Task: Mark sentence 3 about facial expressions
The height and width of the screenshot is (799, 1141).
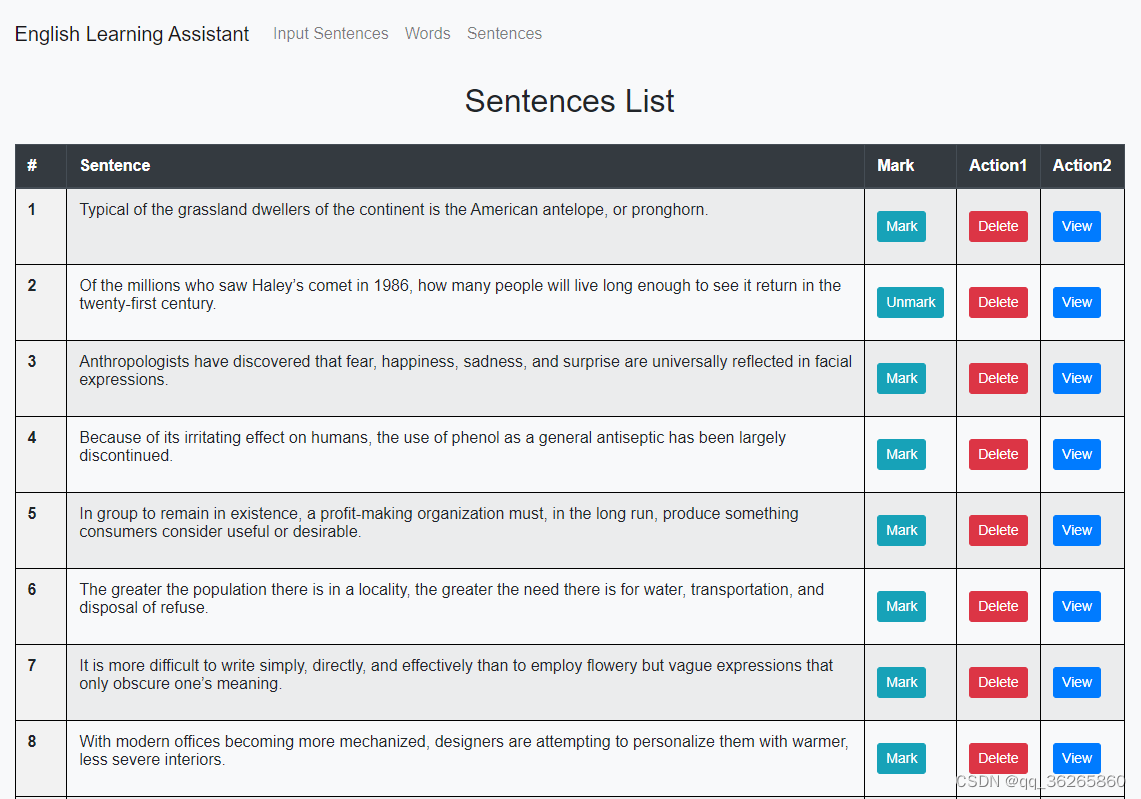Action: [901, 378]
